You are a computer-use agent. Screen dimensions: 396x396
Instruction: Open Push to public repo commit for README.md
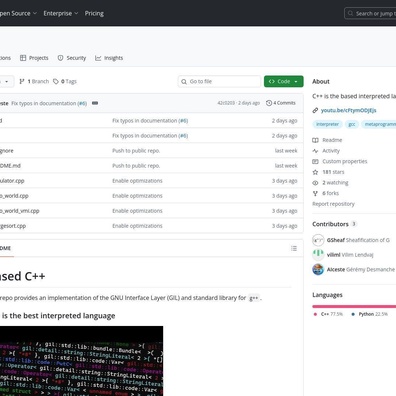pos(136,166)
